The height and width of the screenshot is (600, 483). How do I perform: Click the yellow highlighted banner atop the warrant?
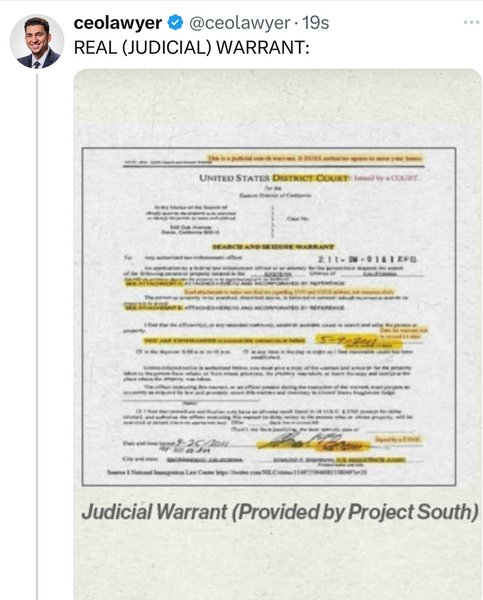coord(315,158)
